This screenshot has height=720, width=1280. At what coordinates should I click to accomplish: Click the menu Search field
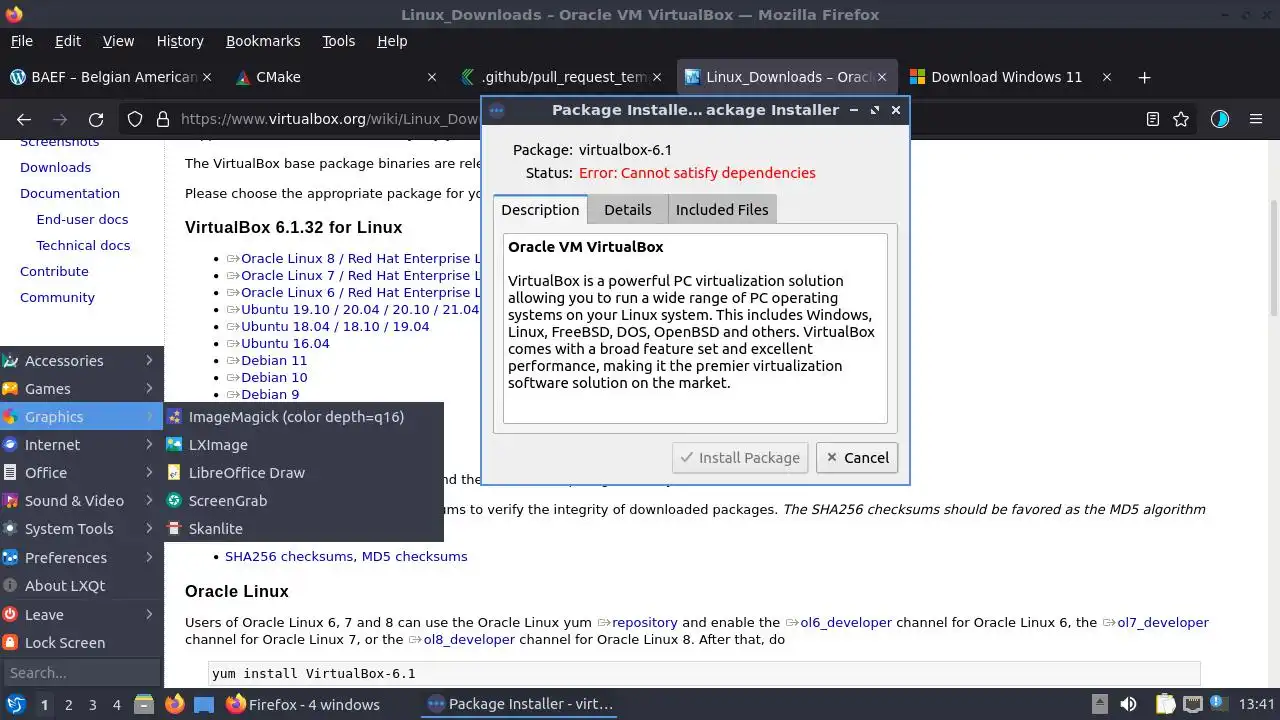80,673
